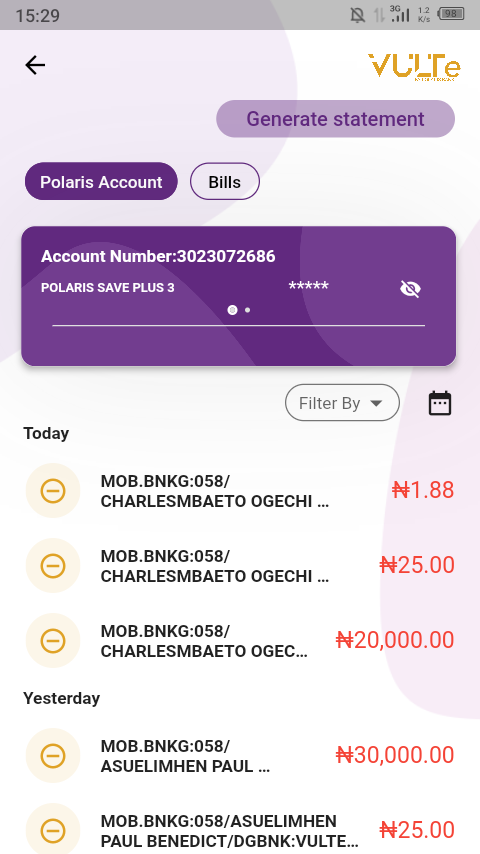Open the calendar date picker icon
The image size is (480, 854).
[x=440, y=404]
